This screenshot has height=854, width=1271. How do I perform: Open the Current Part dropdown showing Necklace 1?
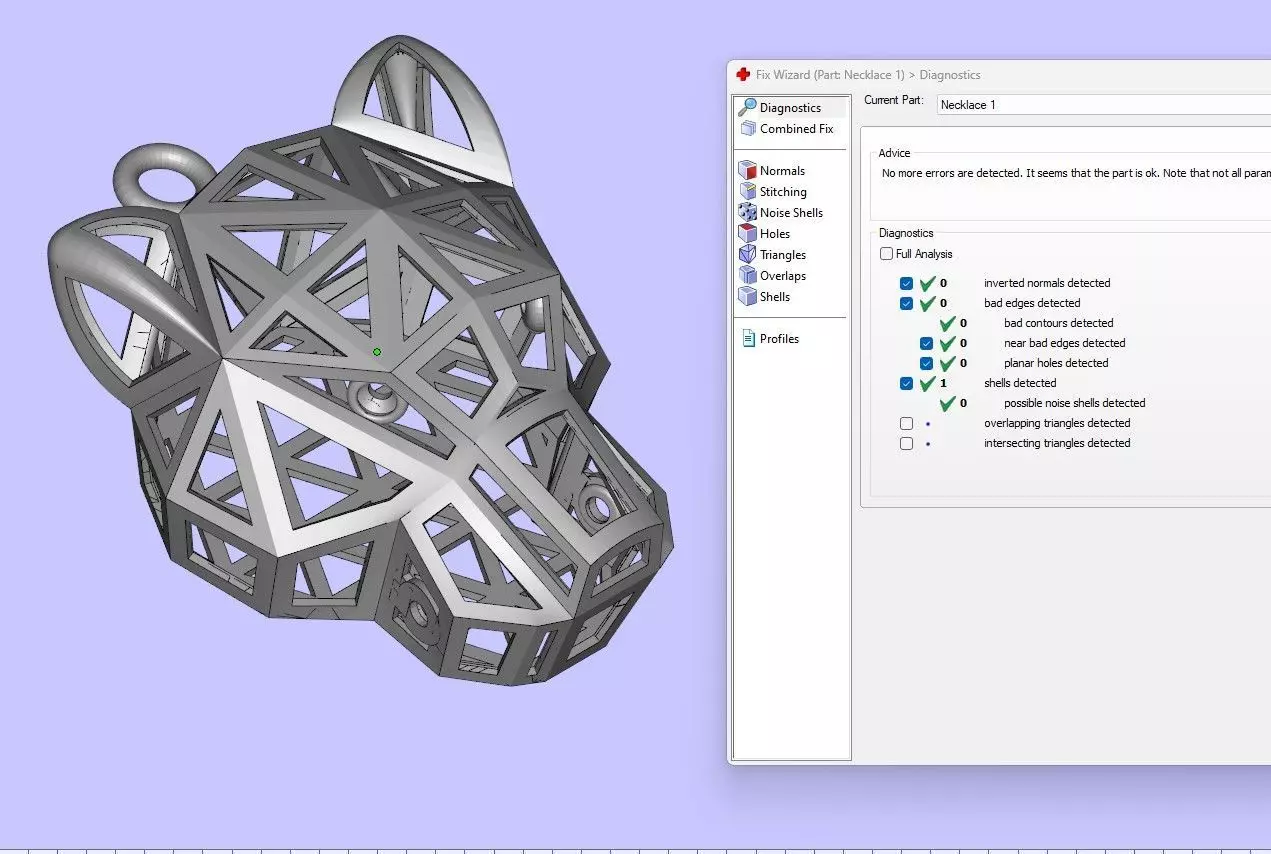1104,104
